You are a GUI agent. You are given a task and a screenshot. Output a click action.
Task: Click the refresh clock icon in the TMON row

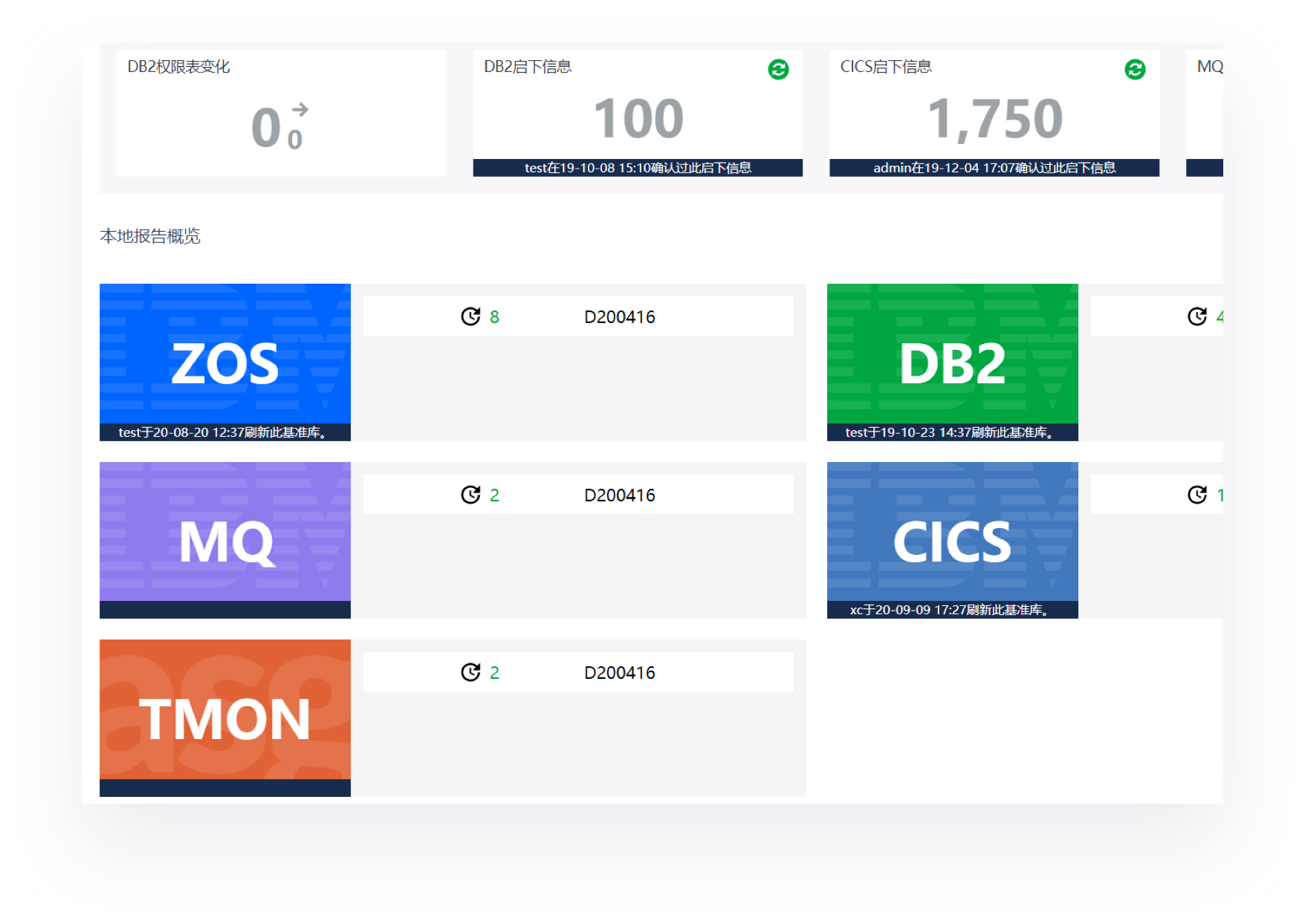coord(470,672)
